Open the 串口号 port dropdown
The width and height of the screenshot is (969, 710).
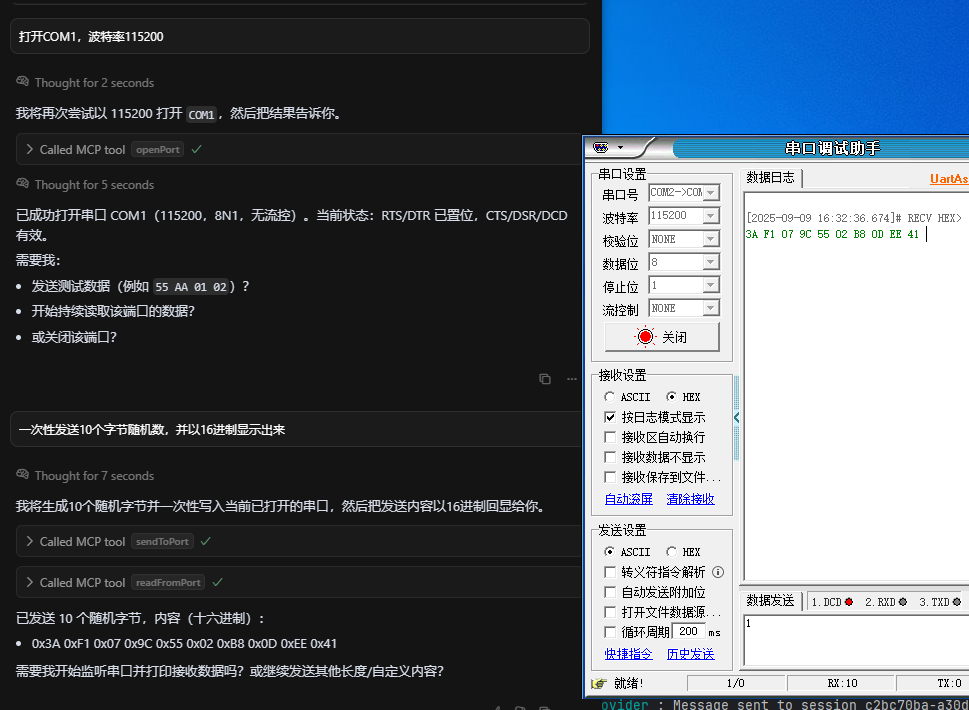(x=711, y=193)
